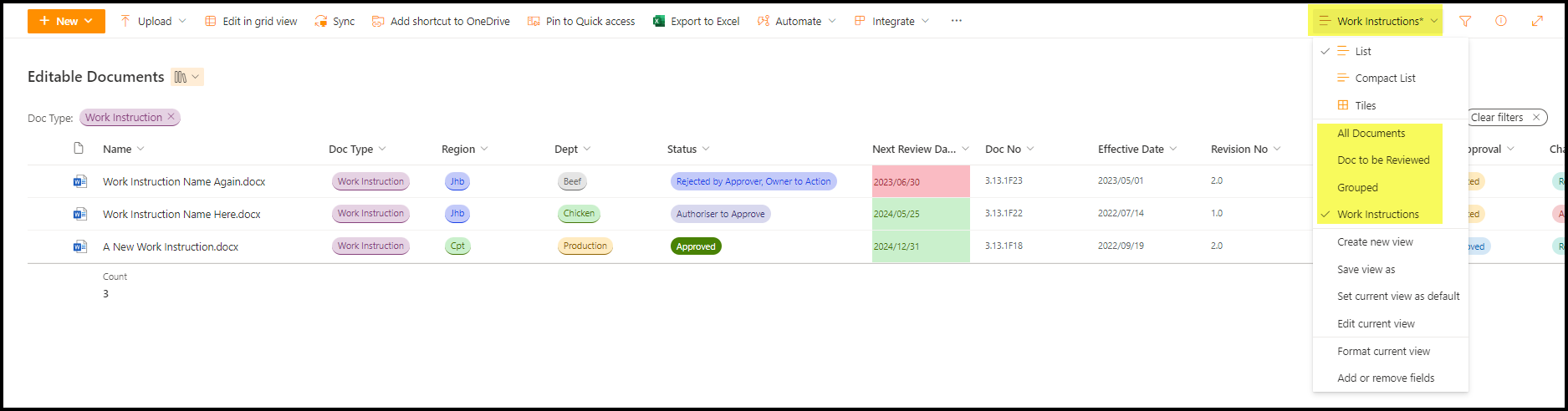1568x411 pixels.
Task: Select the Compact List layout option
Action: [1385, 78]
